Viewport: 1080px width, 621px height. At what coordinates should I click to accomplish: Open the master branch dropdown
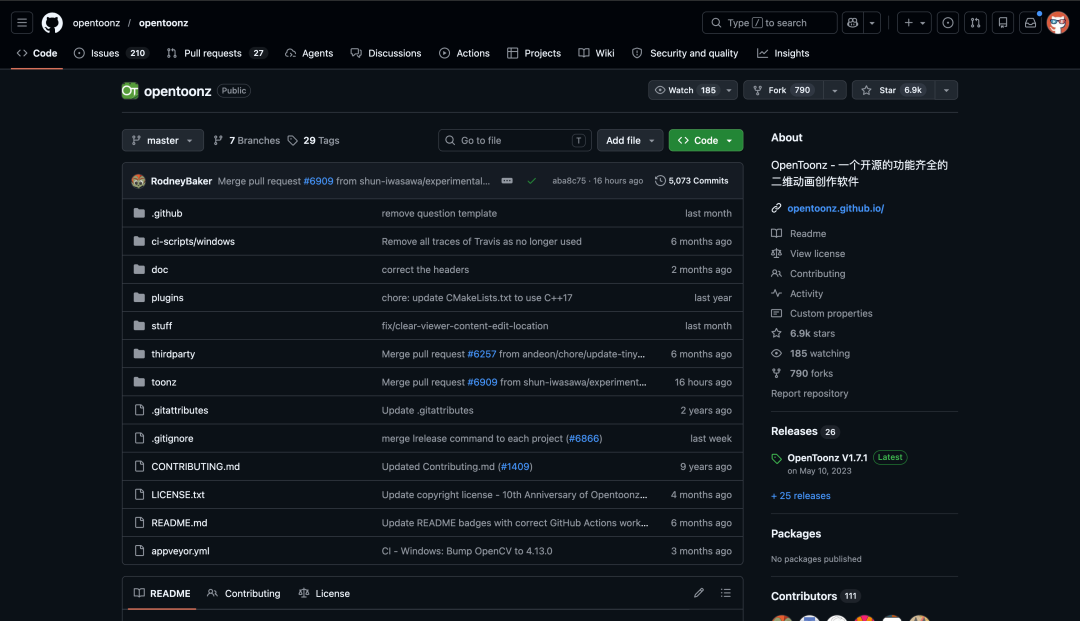[x=163, y=140]
